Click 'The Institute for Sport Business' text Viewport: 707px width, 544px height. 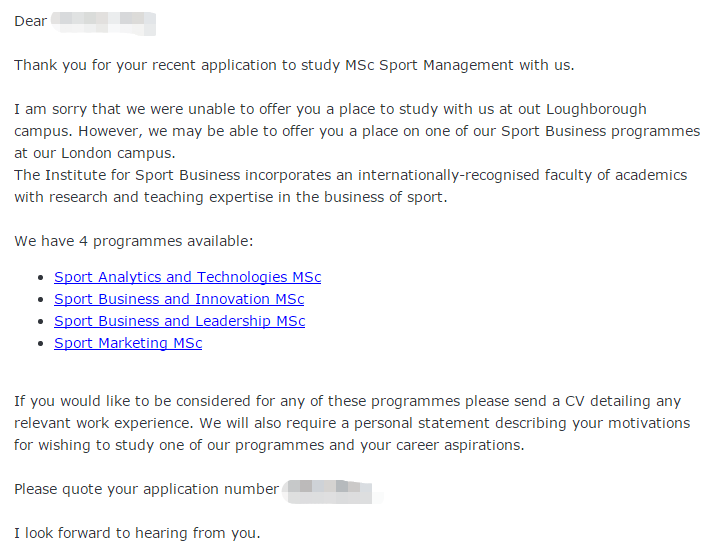coord(127,175)
